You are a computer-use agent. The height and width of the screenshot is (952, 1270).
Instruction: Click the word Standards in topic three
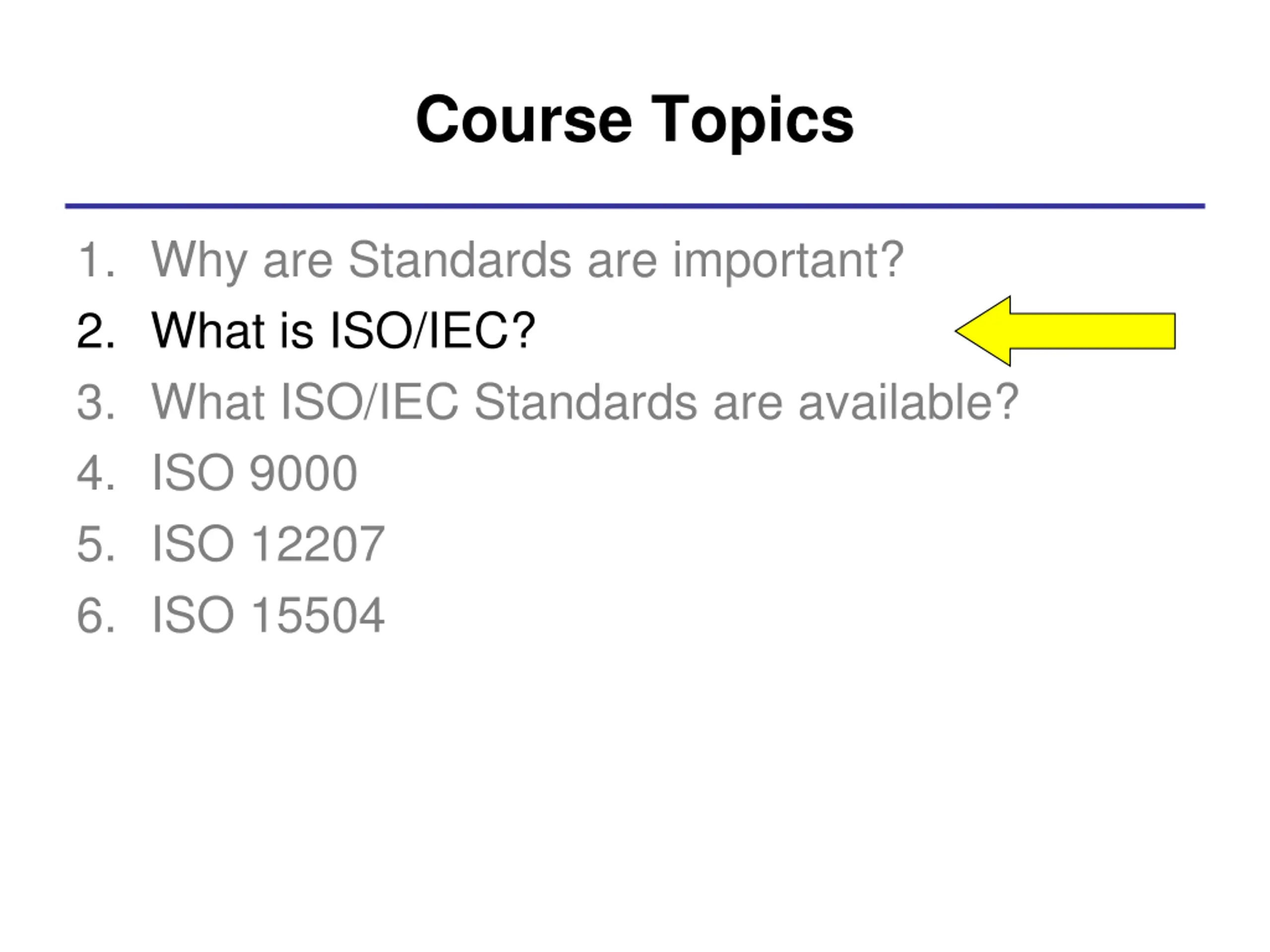[585, 402]
